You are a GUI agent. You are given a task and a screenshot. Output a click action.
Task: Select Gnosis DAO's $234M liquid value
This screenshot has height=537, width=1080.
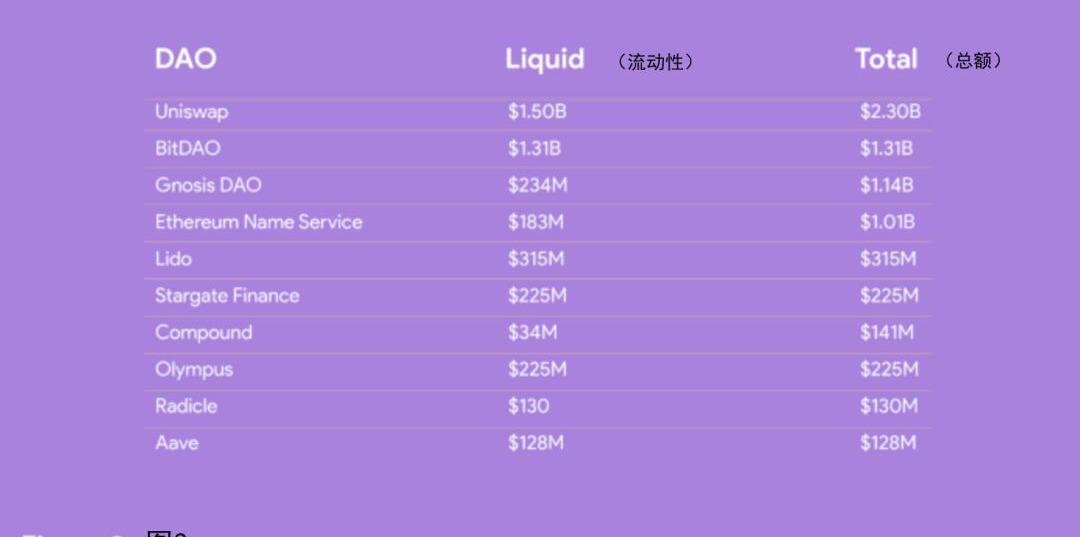click(537, 185)
